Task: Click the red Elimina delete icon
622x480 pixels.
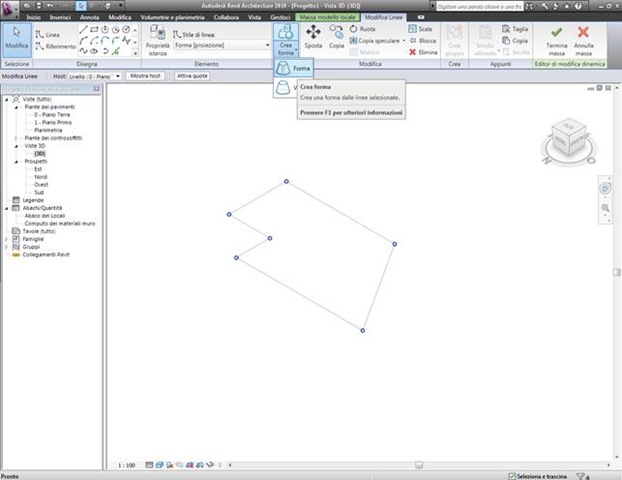Action: [413, 52]
